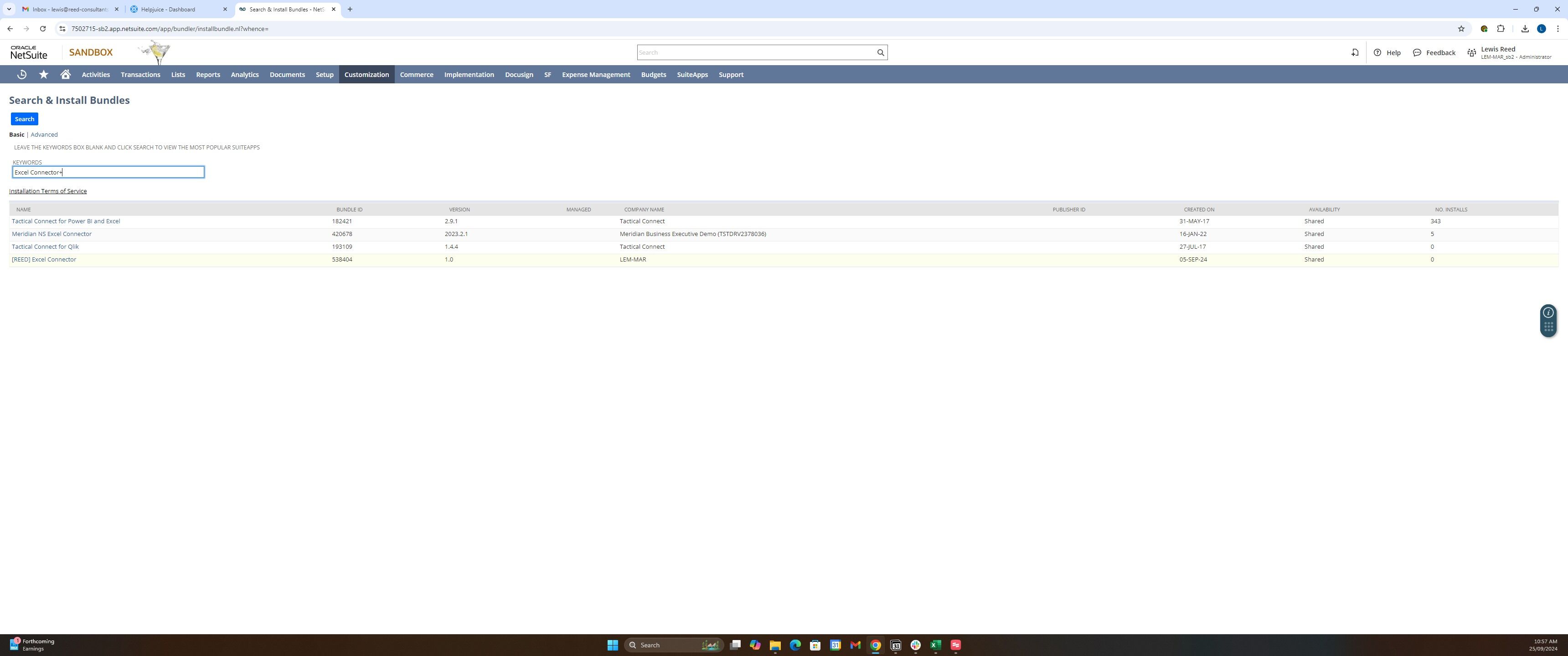Image resolution: width=1568 pixels, height=656 pixels.
Task: Go to NetSuite Home icon
Action: (x=66, y=74)
